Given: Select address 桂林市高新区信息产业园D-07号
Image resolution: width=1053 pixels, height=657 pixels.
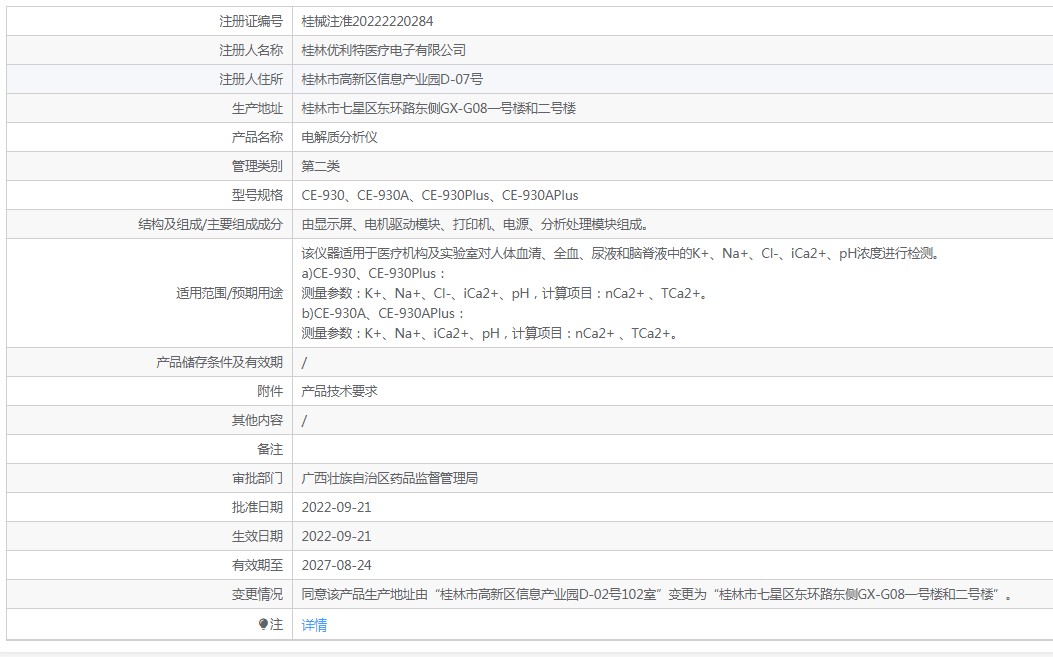Looking at the screenshot, I should point(392,79).
